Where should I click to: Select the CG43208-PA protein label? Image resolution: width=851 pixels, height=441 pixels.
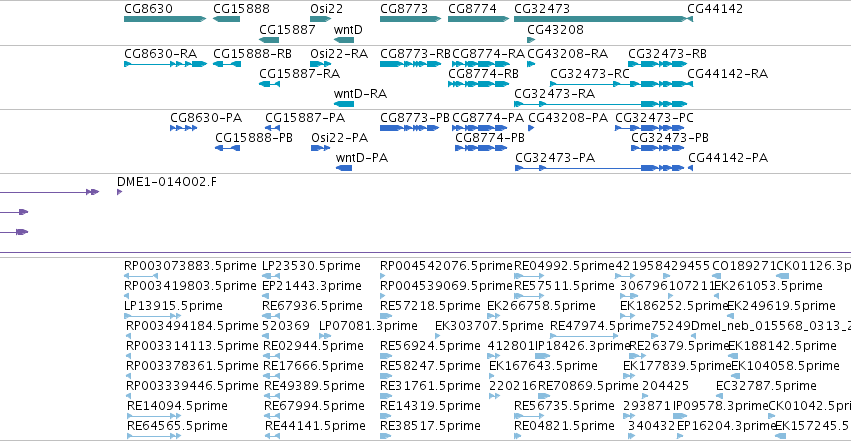pyautogui.click(x=568, y=118)
